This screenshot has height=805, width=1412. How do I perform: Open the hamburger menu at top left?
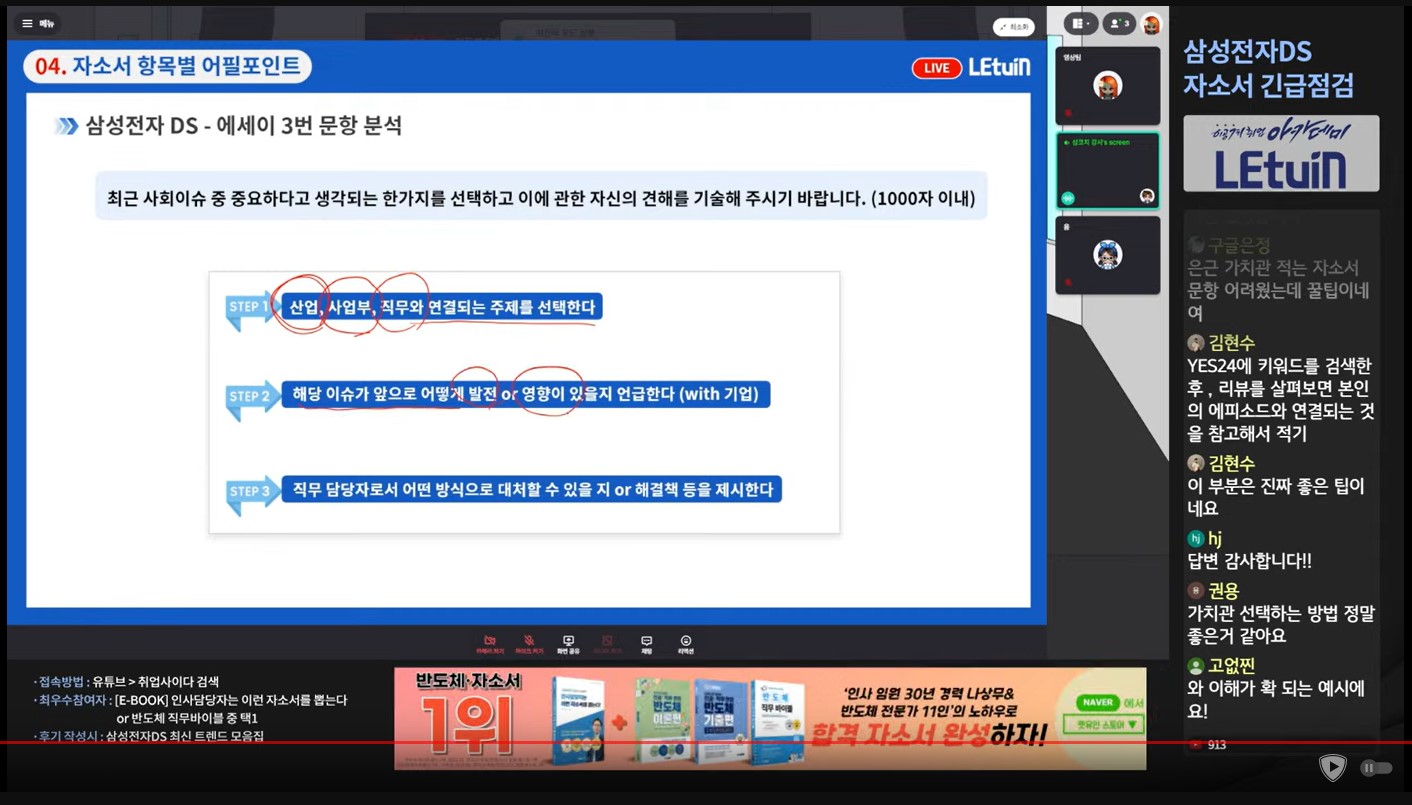coord(38,23)
